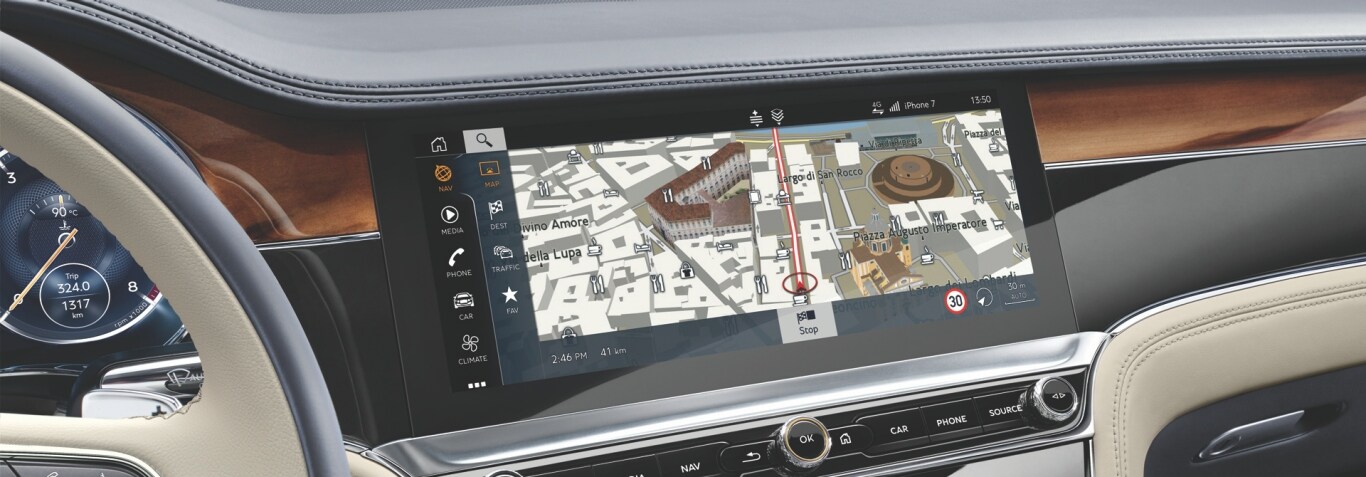Tap the 2:46 PM arrival time
Image resolution: width=1366 pixels, height=477 pixels.
[567, 355]
